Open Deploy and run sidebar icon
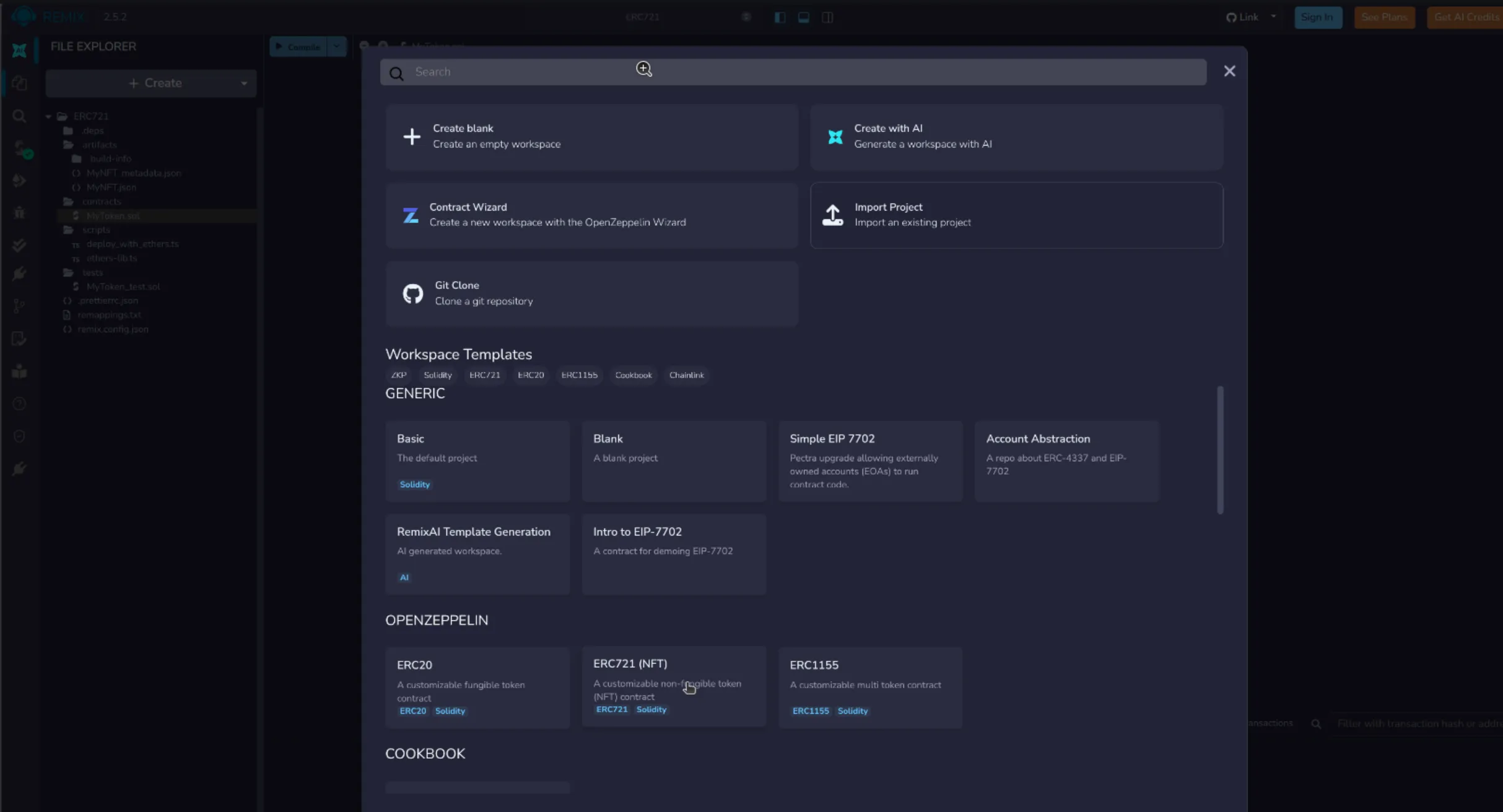 (19, 180)
